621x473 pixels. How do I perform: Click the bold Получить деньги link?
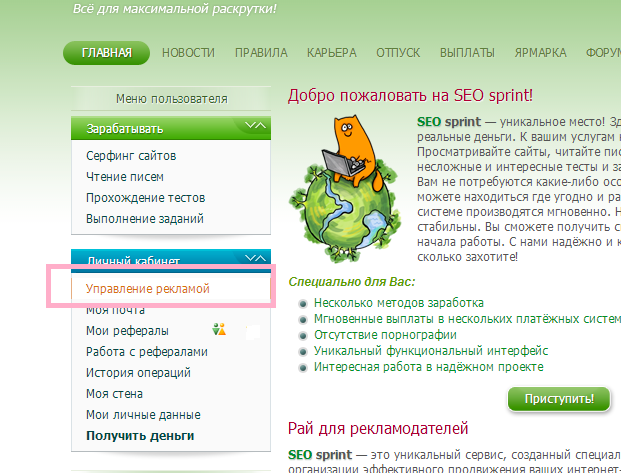coord(140,435)
